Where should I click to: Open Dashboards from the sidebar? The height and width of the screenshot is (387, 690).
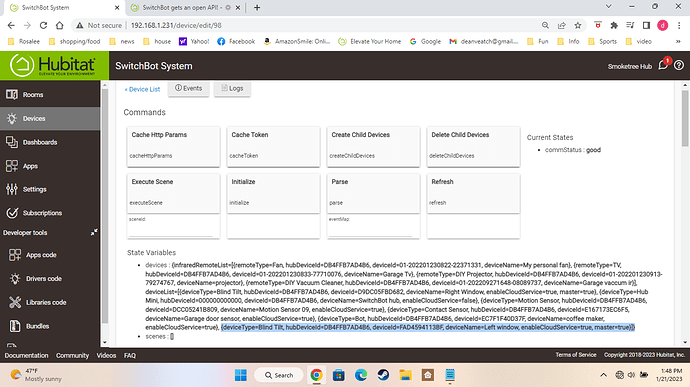point(50,142)
